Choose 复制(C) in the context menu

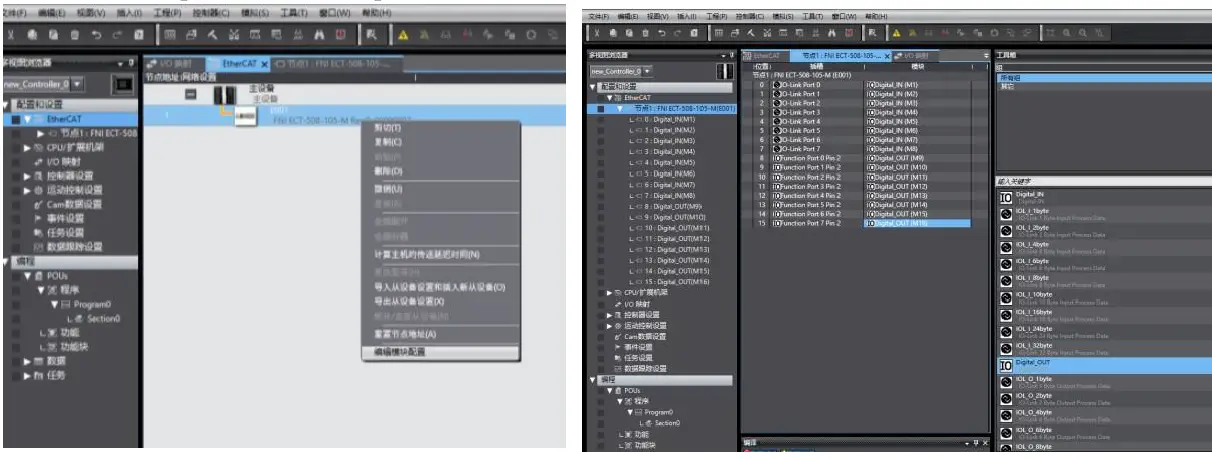(x=388, y=142)
